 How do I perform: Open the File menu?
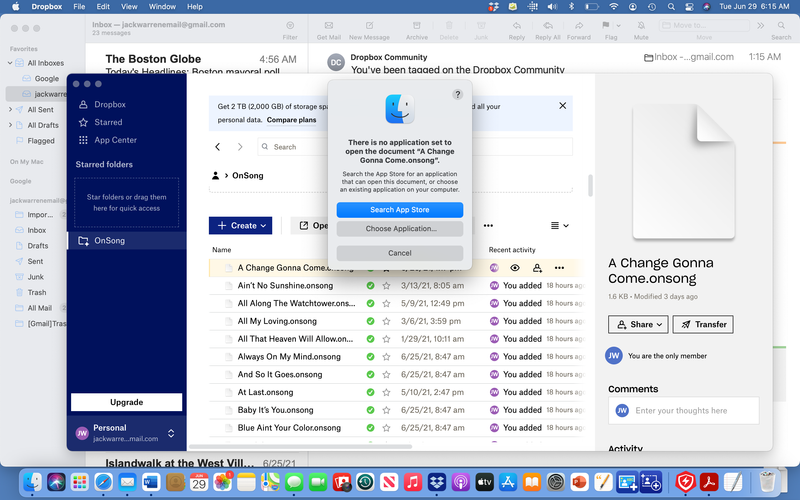click(78, 7)
